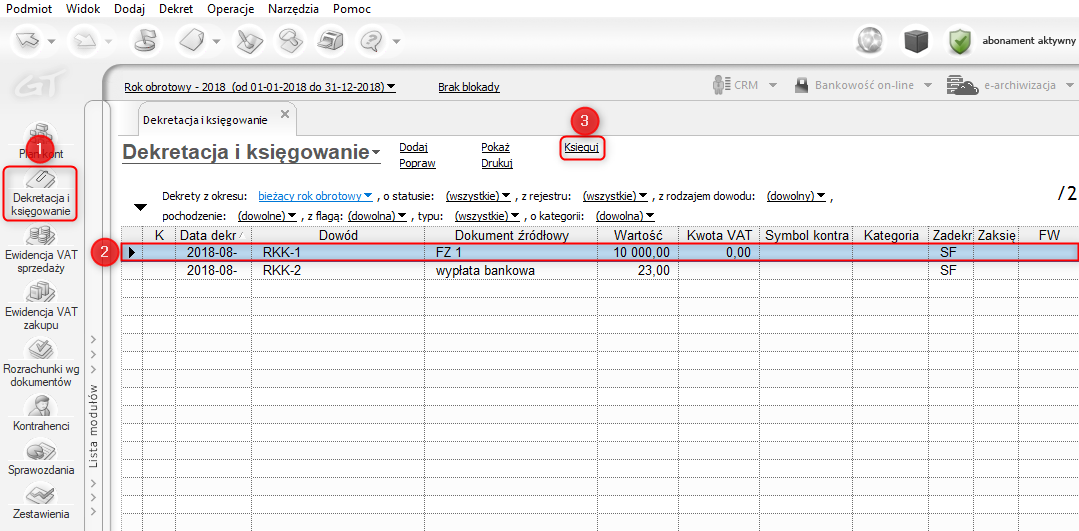
Task: Open the bieżący rok obrotowy period dropdown
Action: click(x=315, y=196)
